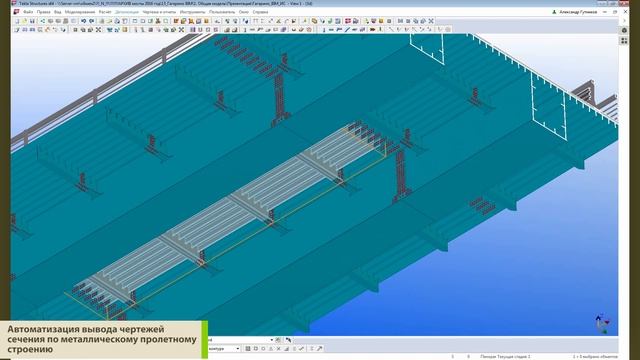Open the Пользователь menu
The width and height of the screenshot is (640, 360).
[x=222, y=12]
